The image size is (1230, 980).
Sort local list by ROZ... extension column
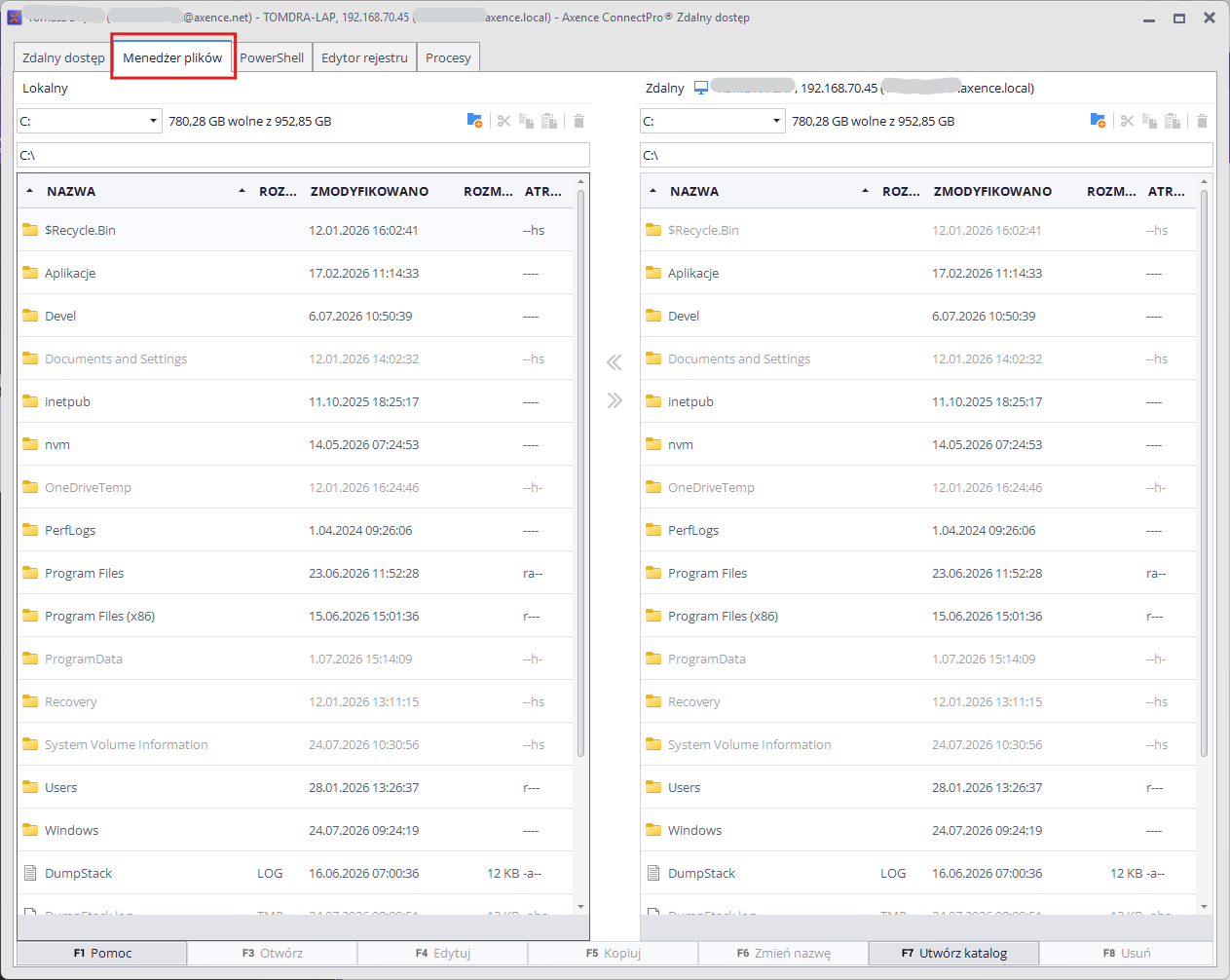tap(278, 191)
